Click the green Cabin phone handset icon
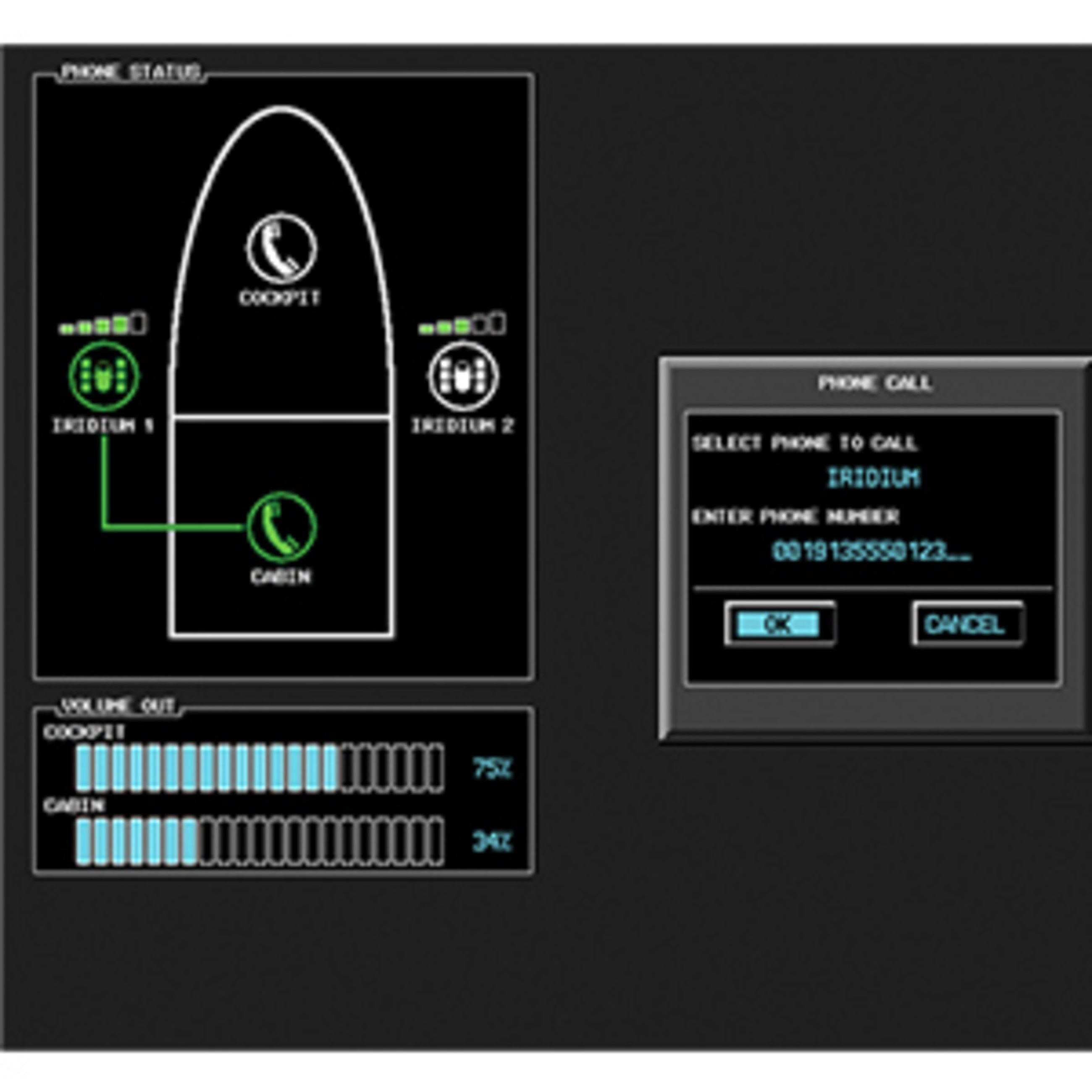This screenshot has width=1092, height=1092. 281,527
